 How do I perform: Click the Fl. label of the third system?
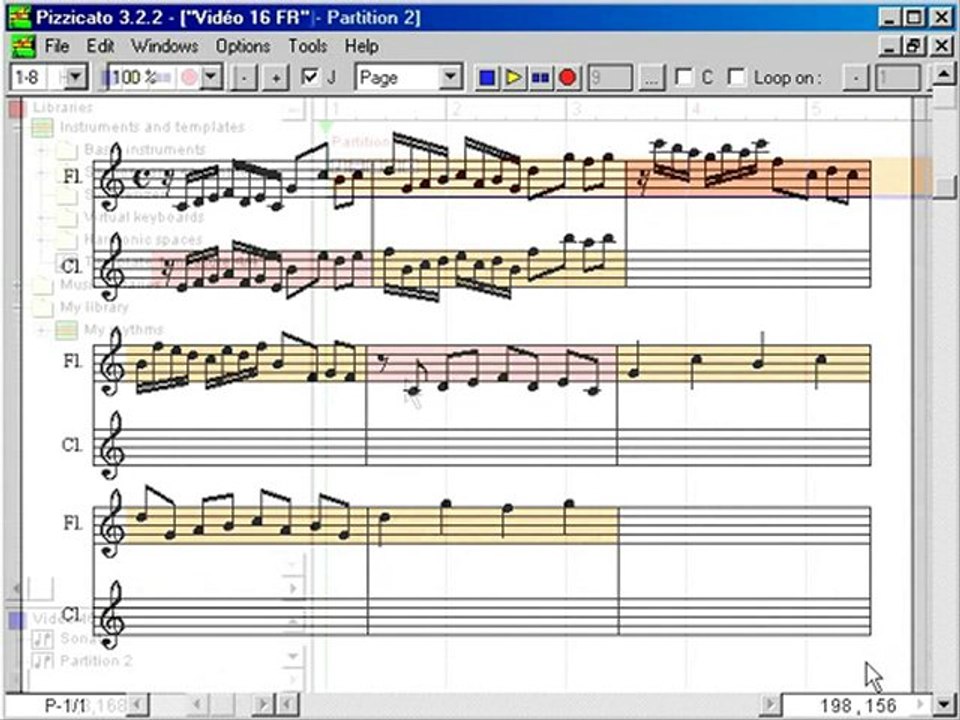[73, 523]
